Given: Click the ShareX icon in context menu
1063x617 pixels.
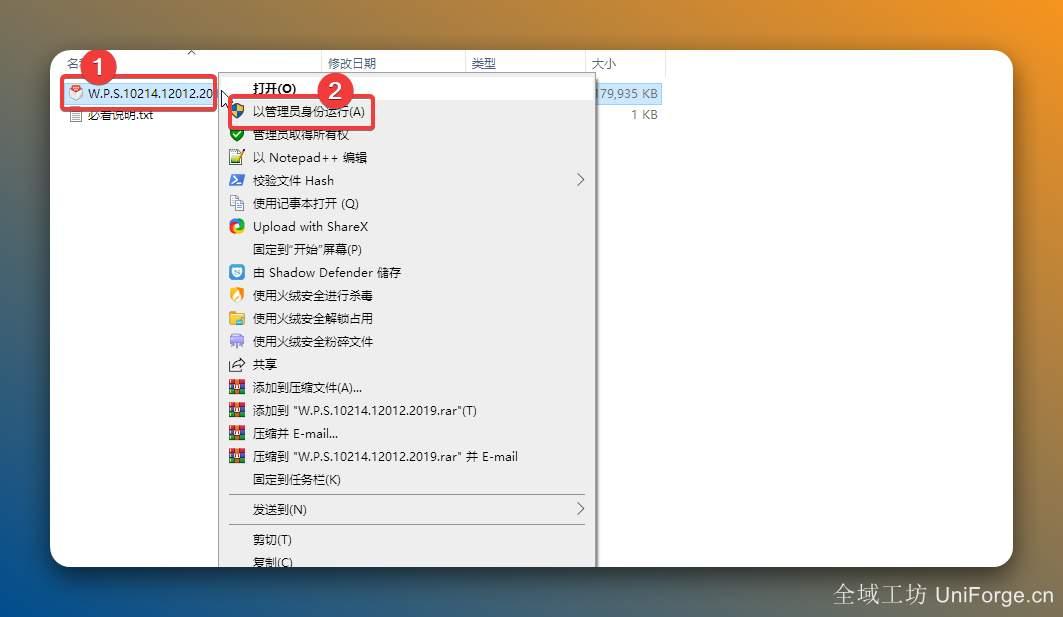Looking at the screenshot, I should coord(237,226).
